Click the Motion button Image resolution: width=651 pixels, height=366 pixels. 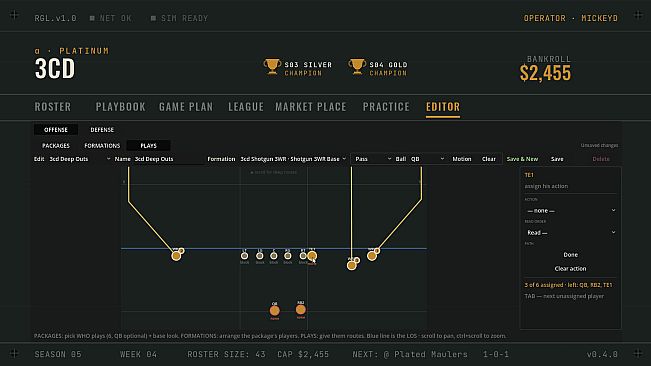[462, 159]
